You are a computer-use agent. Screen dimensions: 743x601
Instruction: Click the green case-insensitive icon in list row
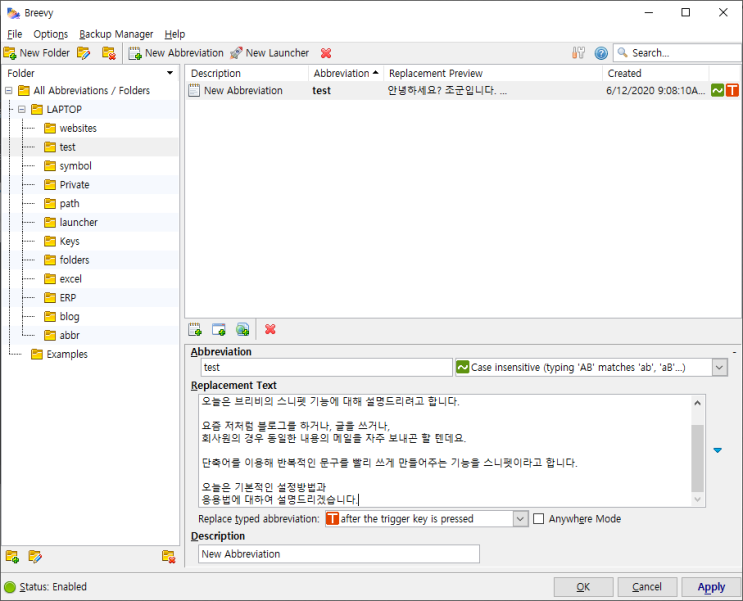click(717, 90)
